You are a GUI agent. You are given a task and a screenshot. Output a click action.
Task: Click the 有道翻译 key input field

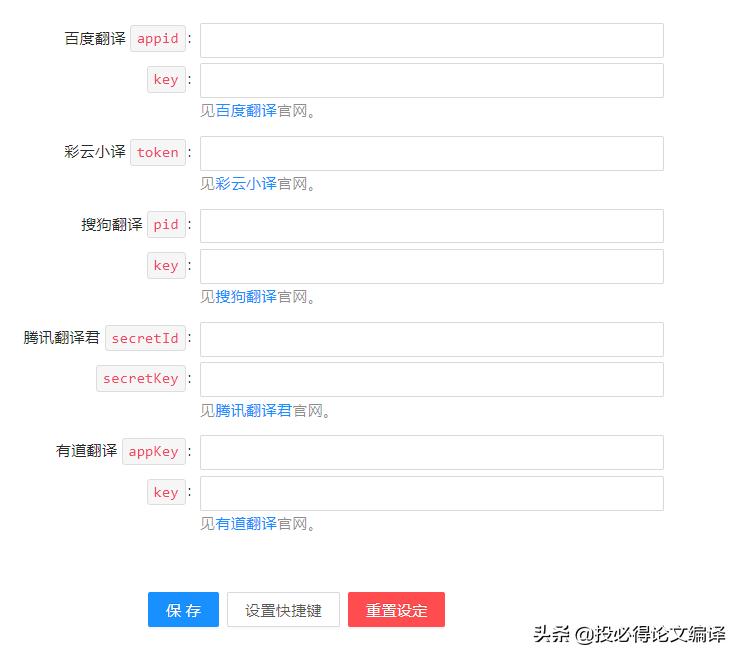pyautogui.click(x=432, y=493)
